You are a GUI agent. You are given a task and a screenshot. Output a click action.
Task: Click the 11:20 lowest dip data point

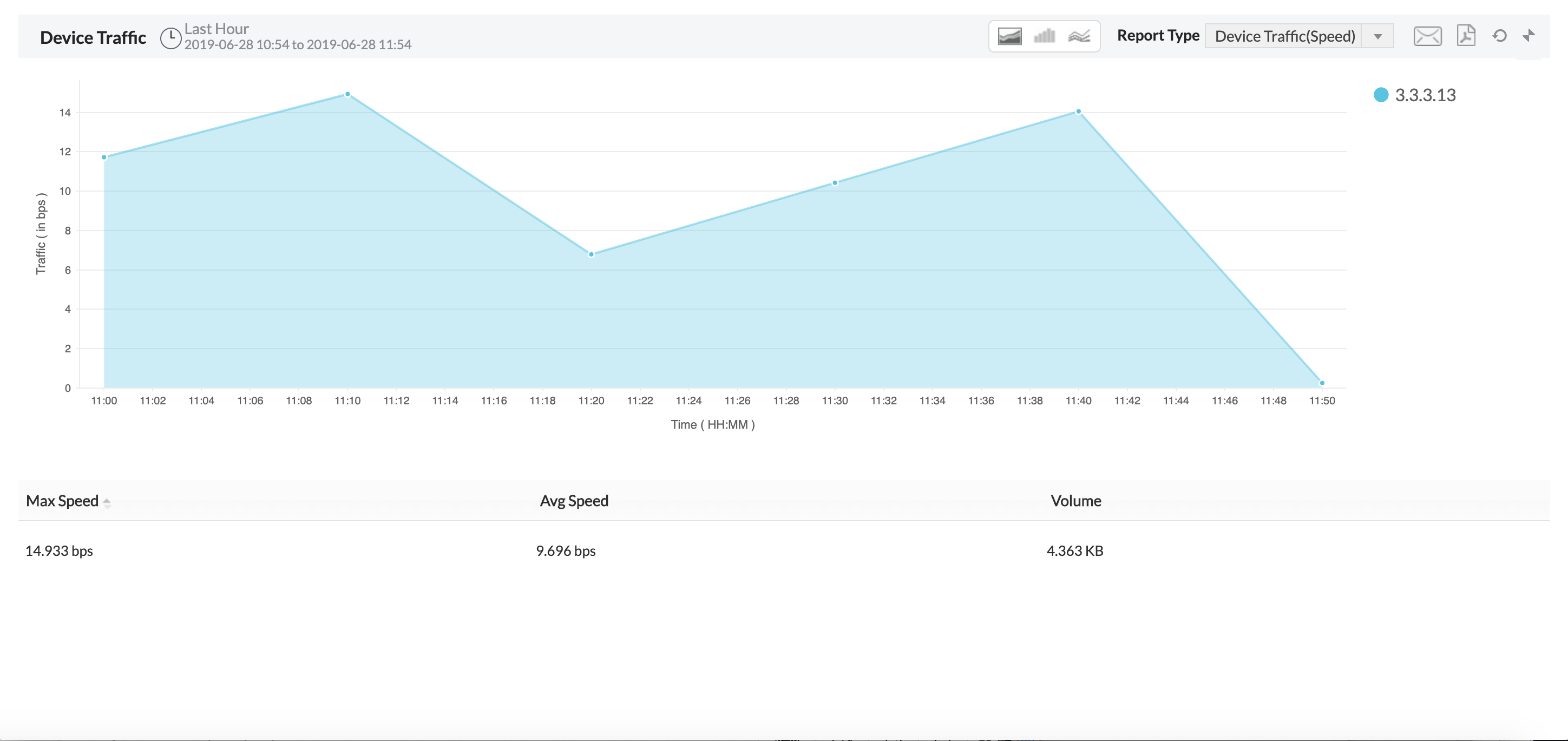click(x=591, y=254)
